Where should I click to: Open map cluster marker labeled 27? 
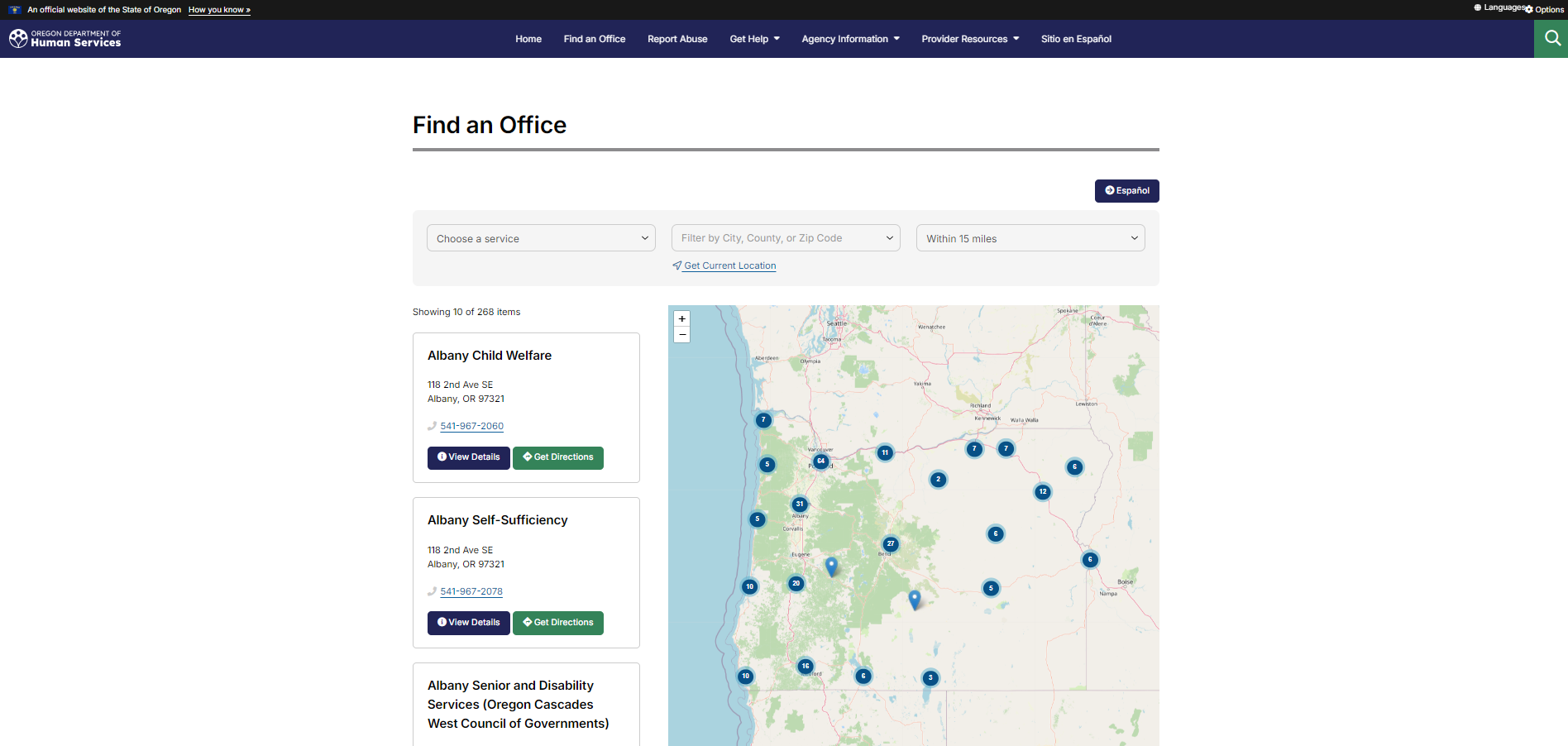(x=891, y=543)
